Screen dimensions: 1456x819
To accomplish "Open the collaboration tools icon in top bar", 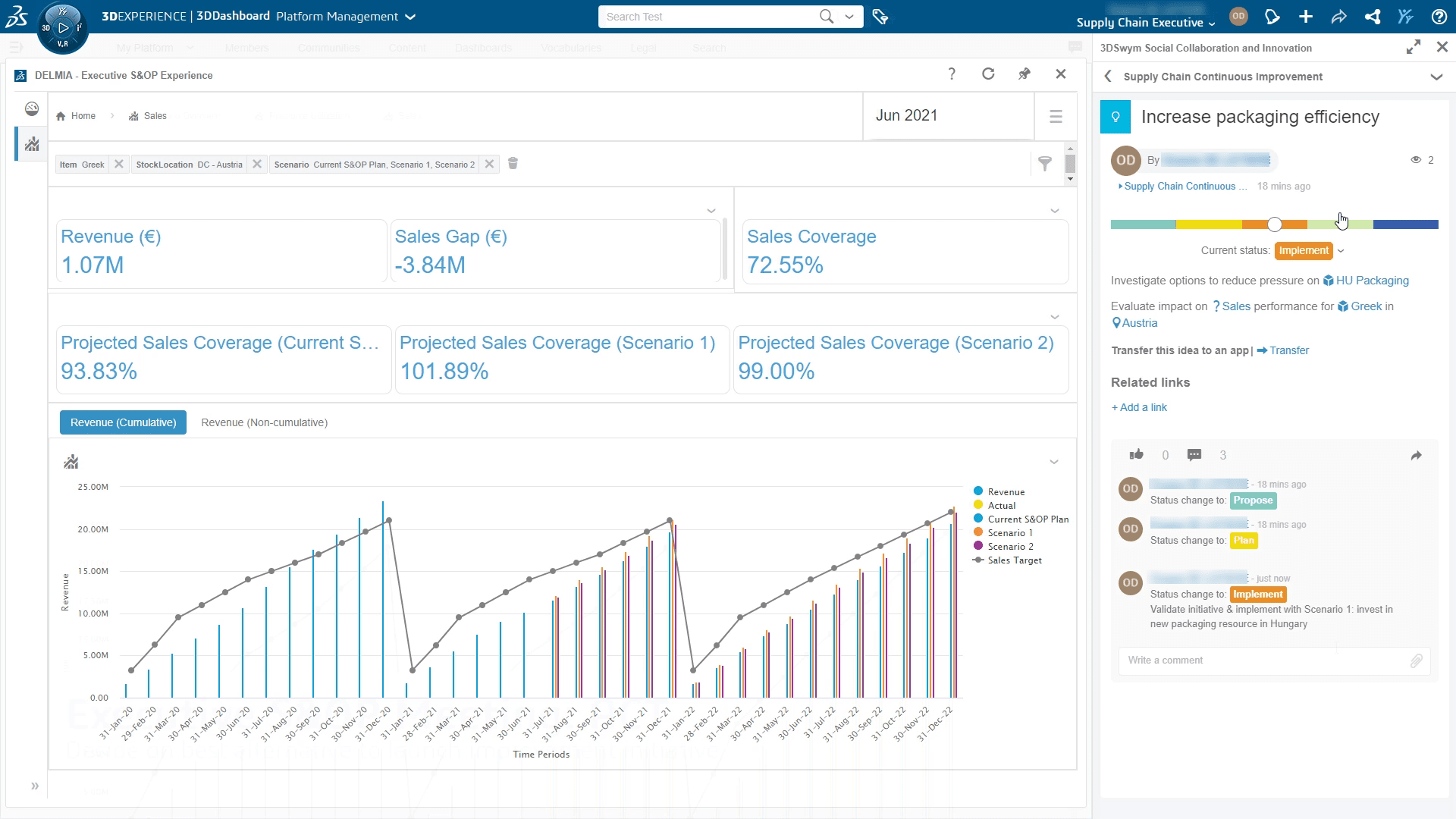I will point(1405,17).
